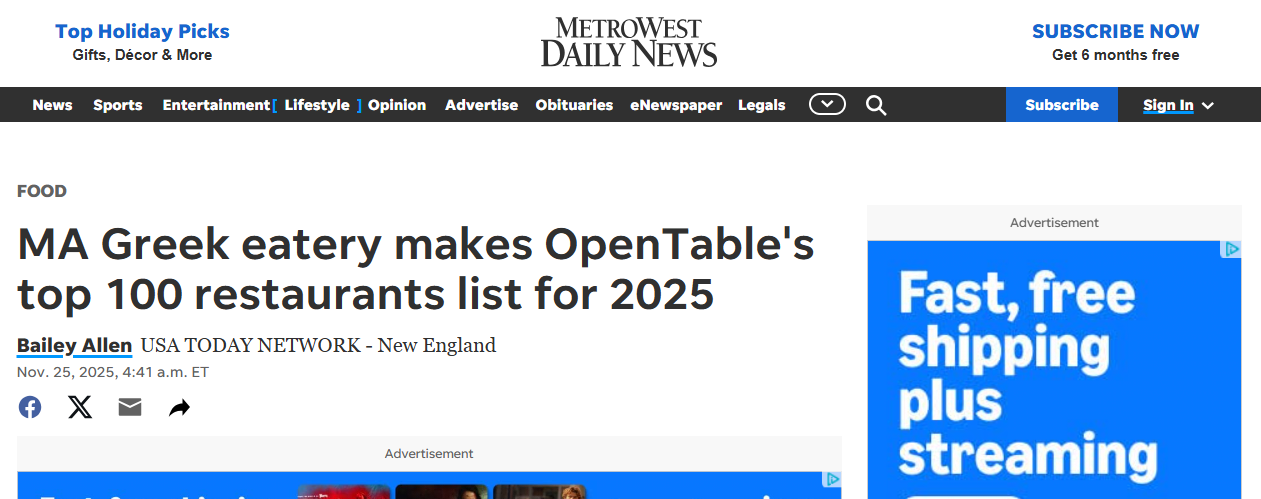Share article on X (Twitter)

(x=80, y=407)
